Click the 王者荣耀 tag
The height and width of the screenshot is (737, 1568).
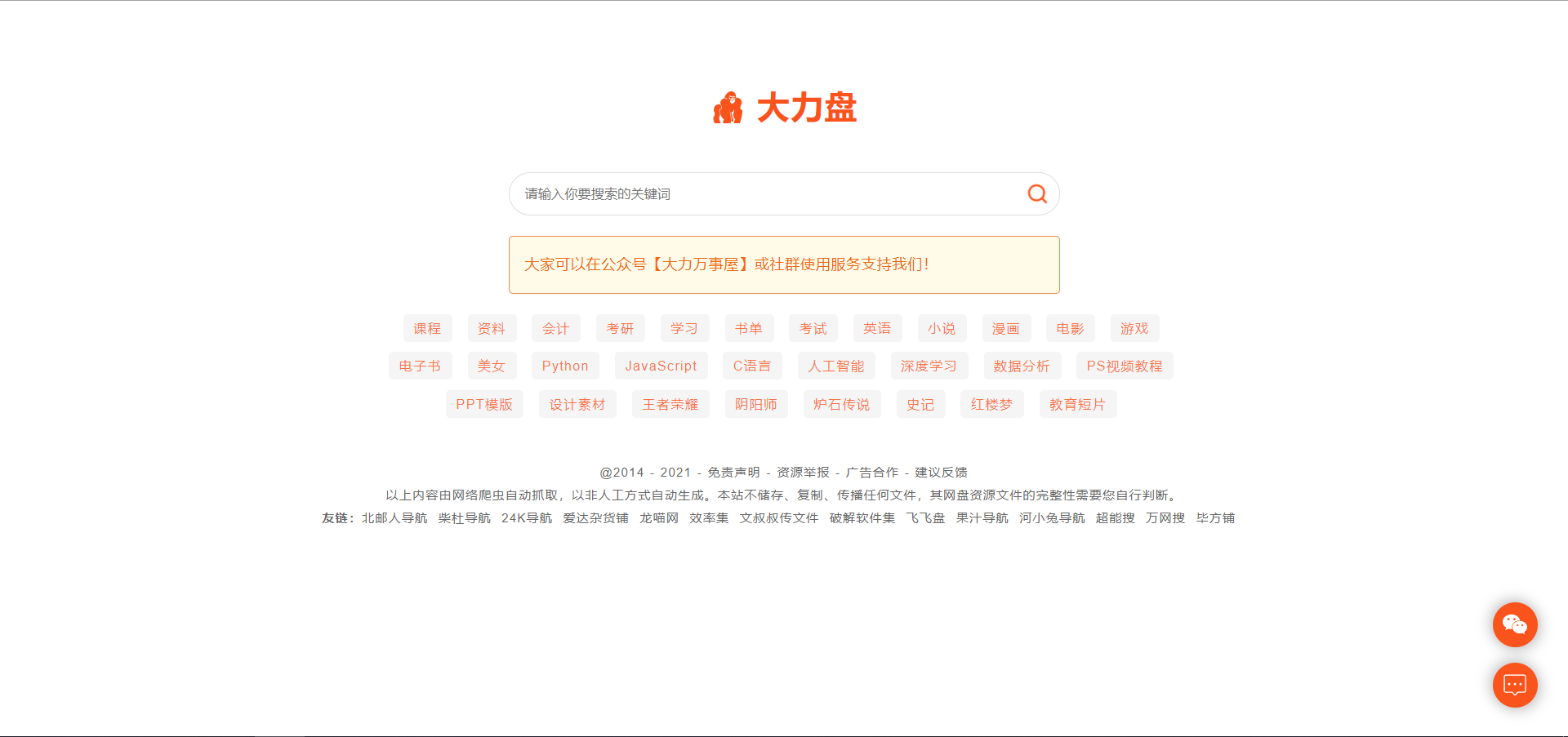point(670,403)
